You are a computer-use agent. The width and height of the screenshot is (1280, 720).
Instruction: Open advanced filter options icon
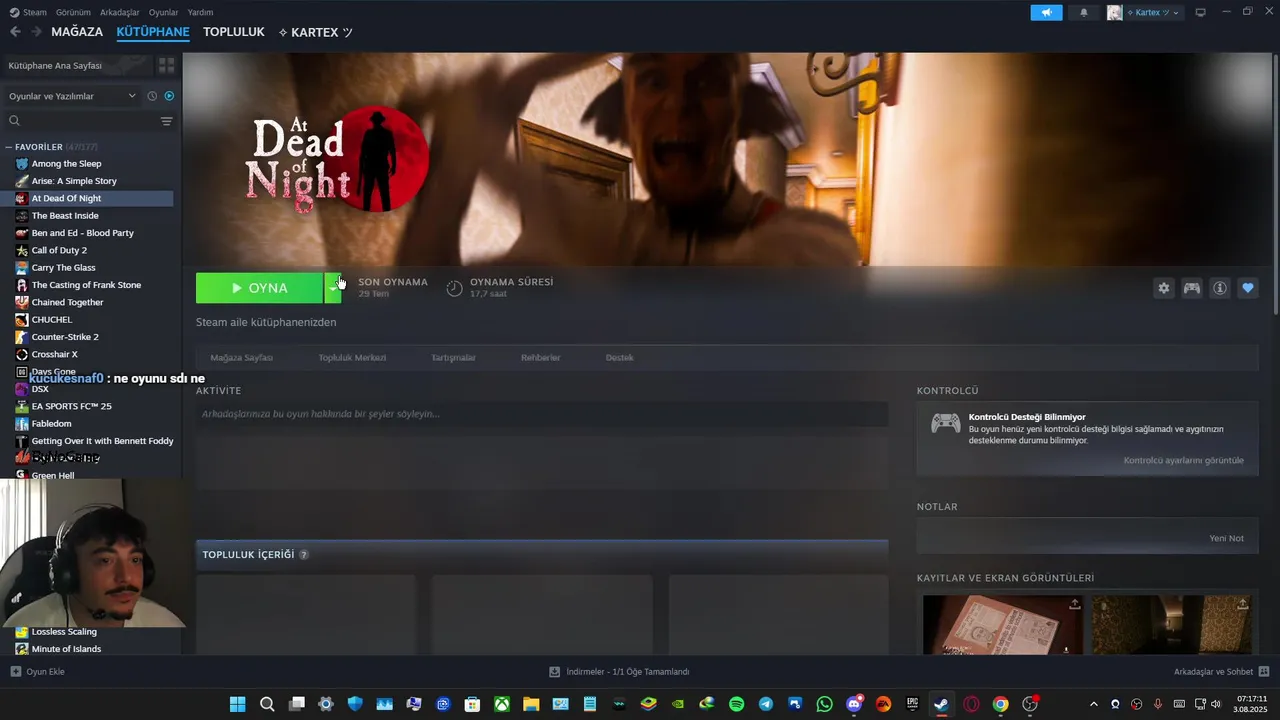(167, 121)
